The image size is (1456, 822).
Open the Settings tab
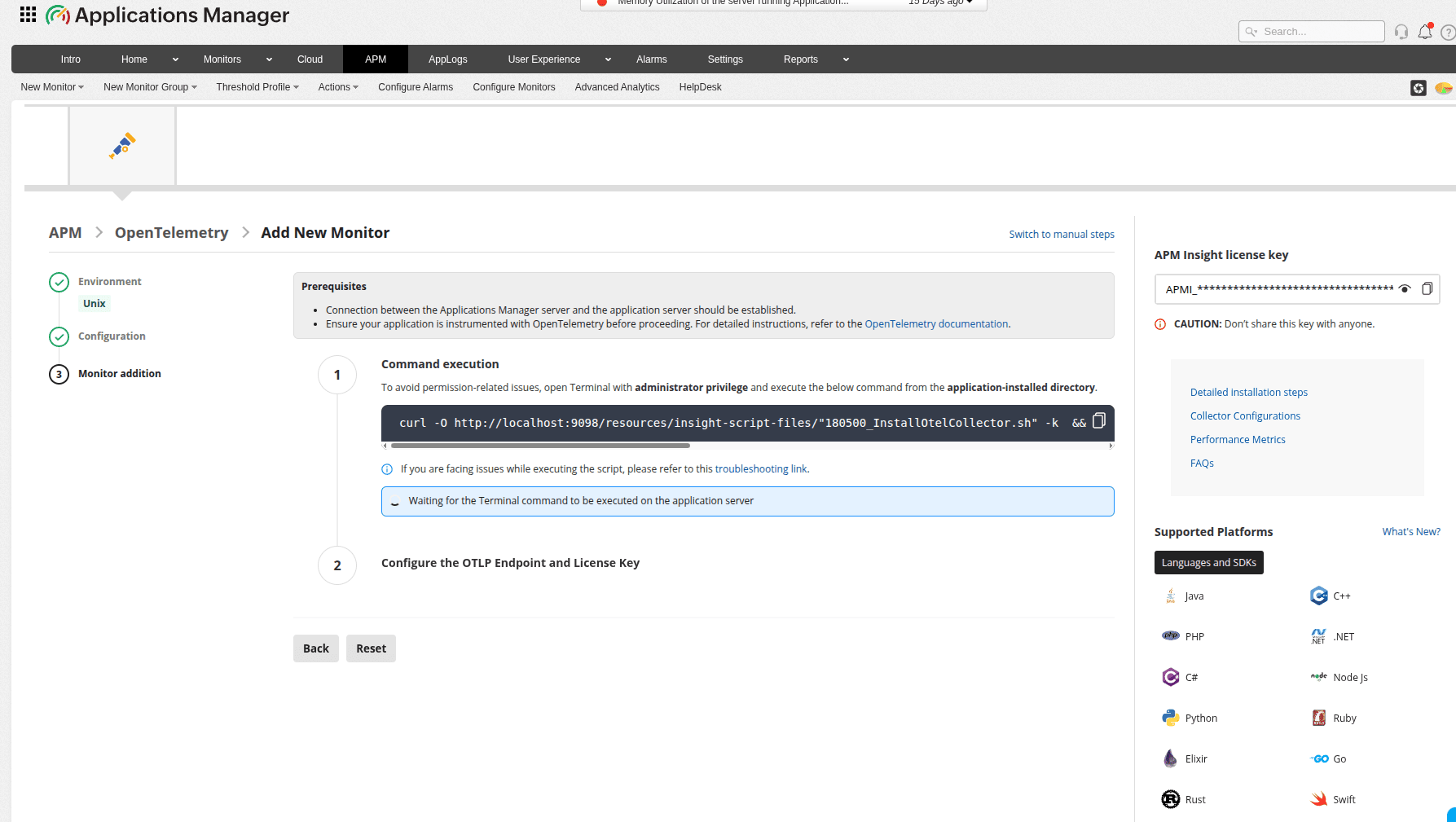pos(725,59)
